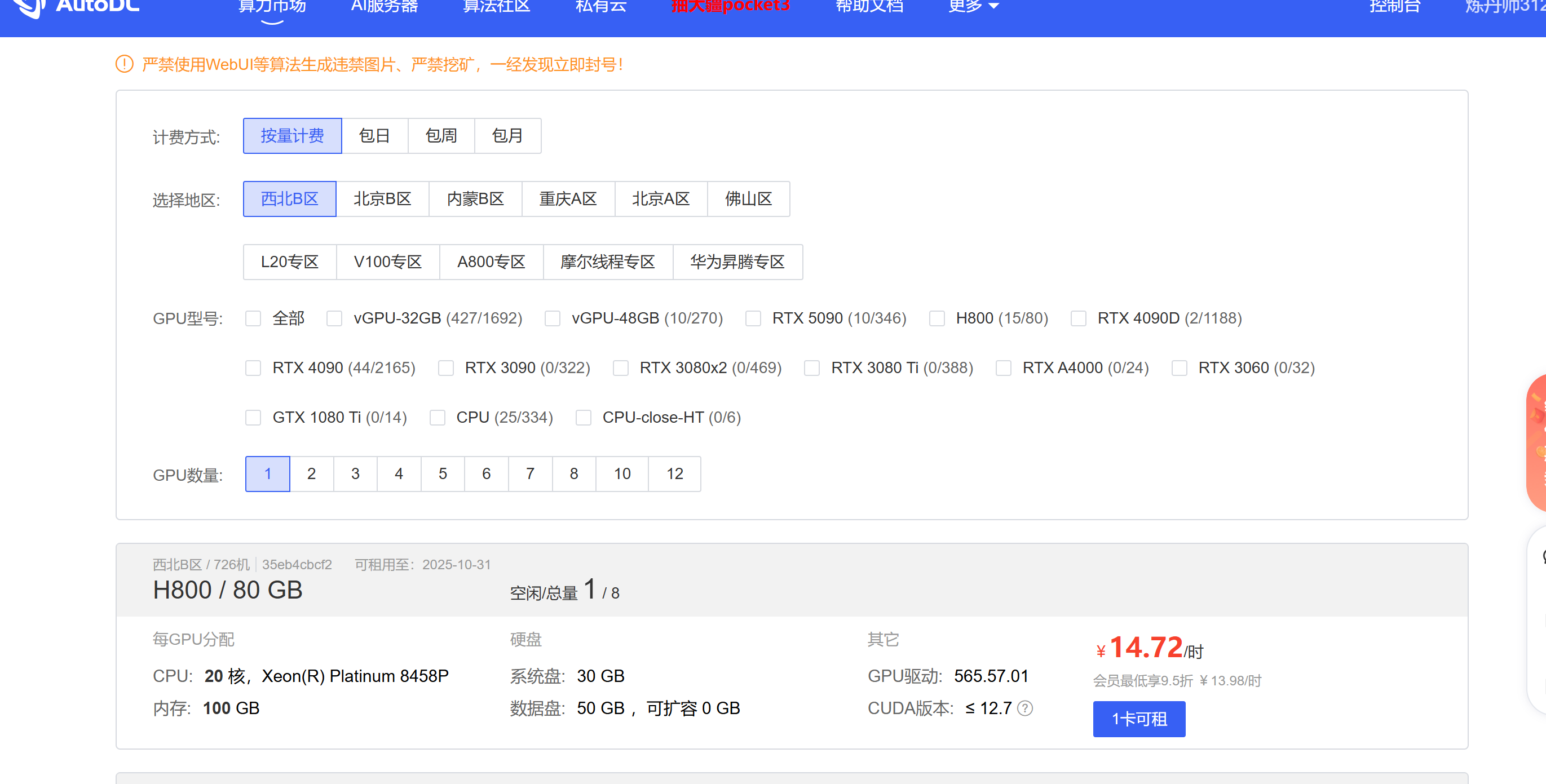This screenshot has height=784, width=1546.
Task: Open the AI服务器 nav item
Action: 385,6
